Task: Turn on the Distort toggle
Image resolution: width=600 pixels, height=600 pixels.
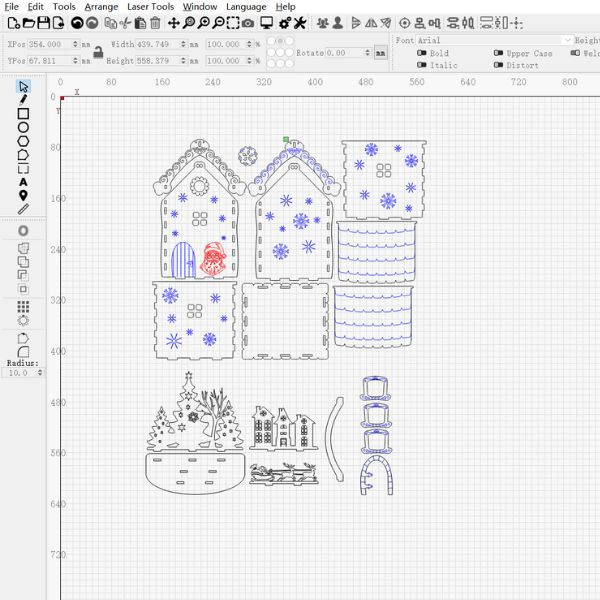Action: [x=499, y=66]
